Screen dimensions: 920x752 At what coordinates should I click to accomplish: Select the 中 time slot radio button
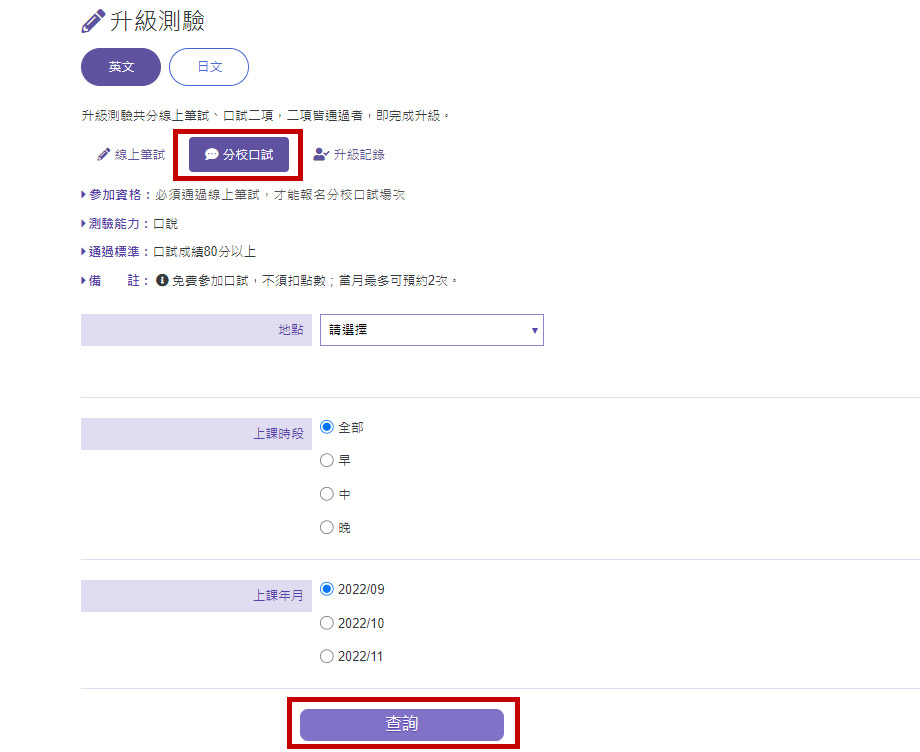[327, 494]
